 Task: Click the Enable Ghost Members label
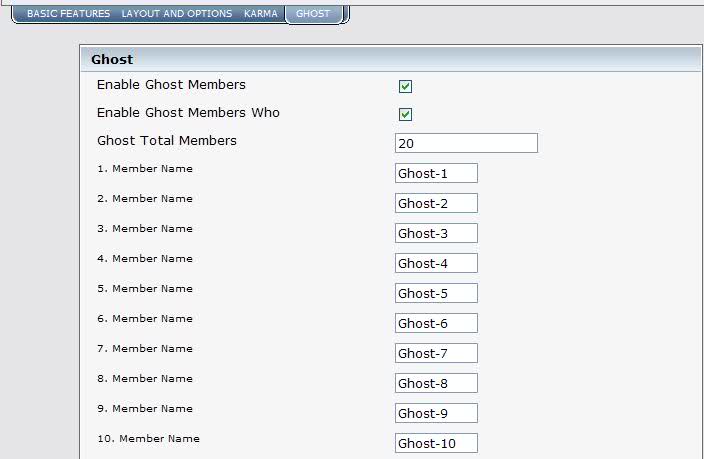[x=171, y=84]
